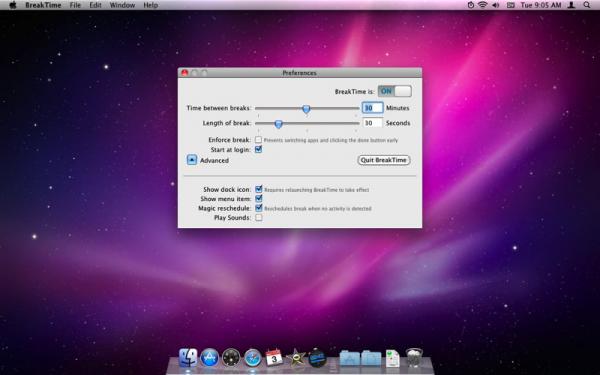
Task: Click the 'Length of break:' label
Action: [227, 123]
